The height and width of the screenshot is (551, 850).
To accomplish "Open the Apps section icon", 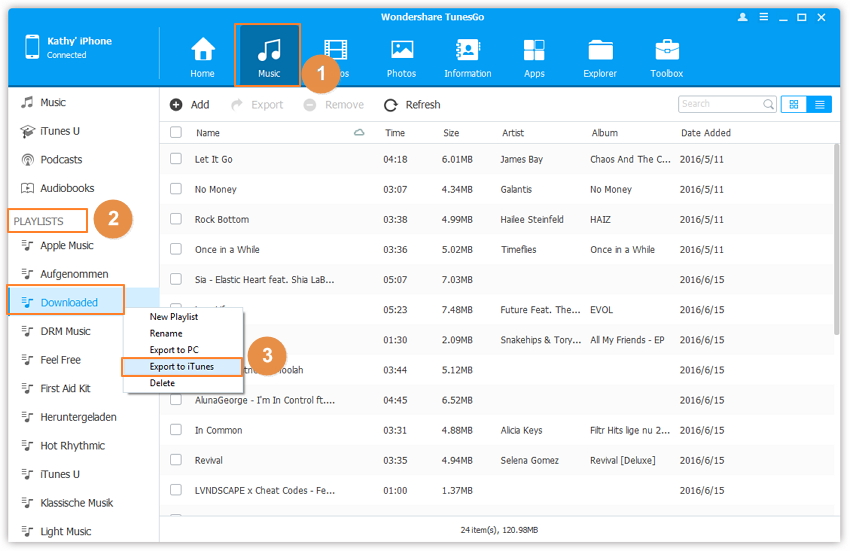I will tap(534, 50).
